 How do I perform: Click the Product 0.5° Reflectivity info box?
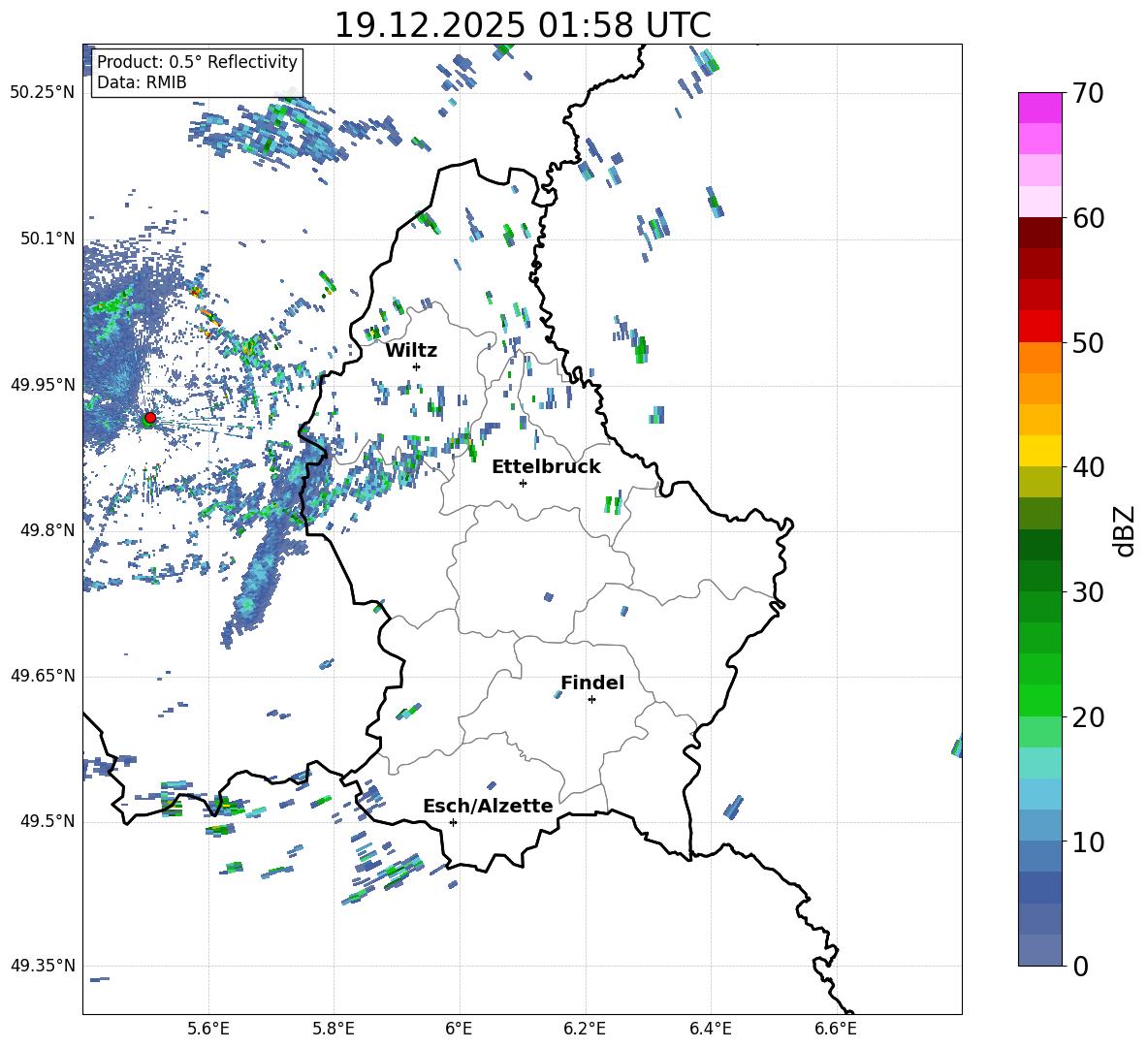coord(197,62)
